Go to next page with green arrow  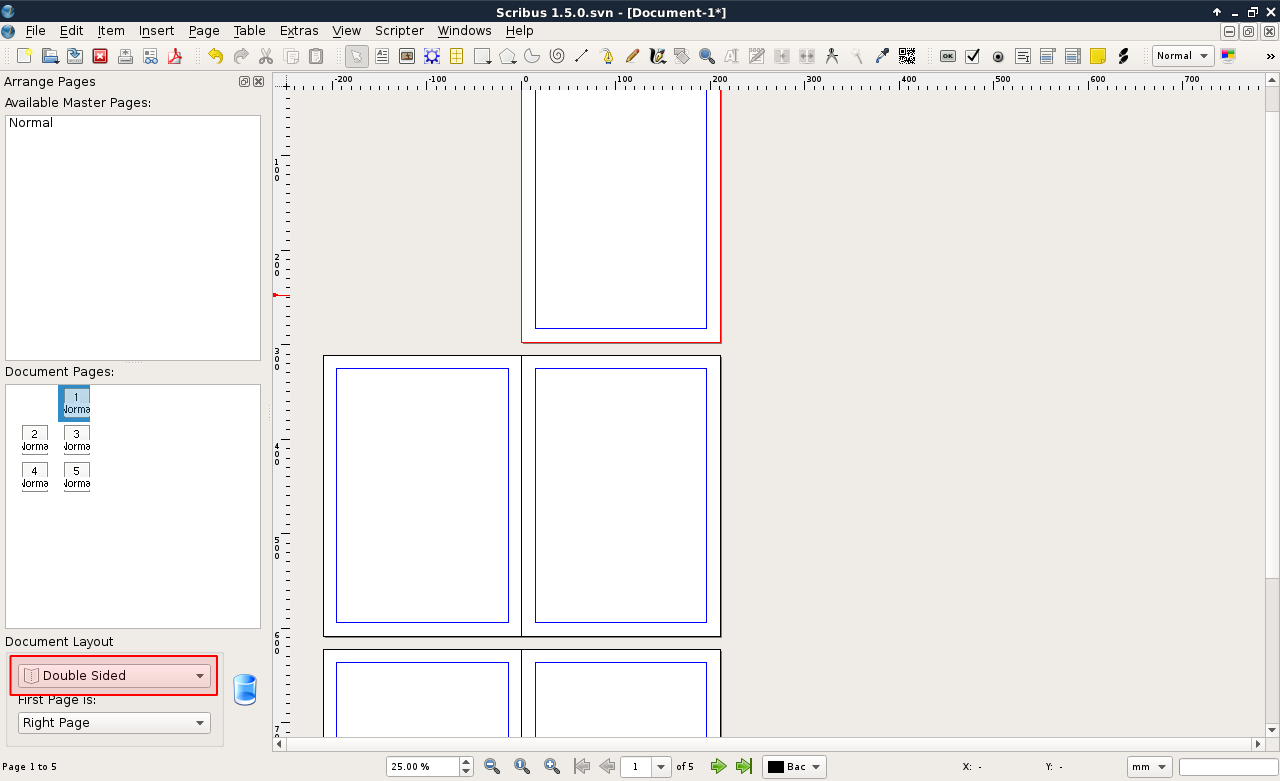pos(718,767)
